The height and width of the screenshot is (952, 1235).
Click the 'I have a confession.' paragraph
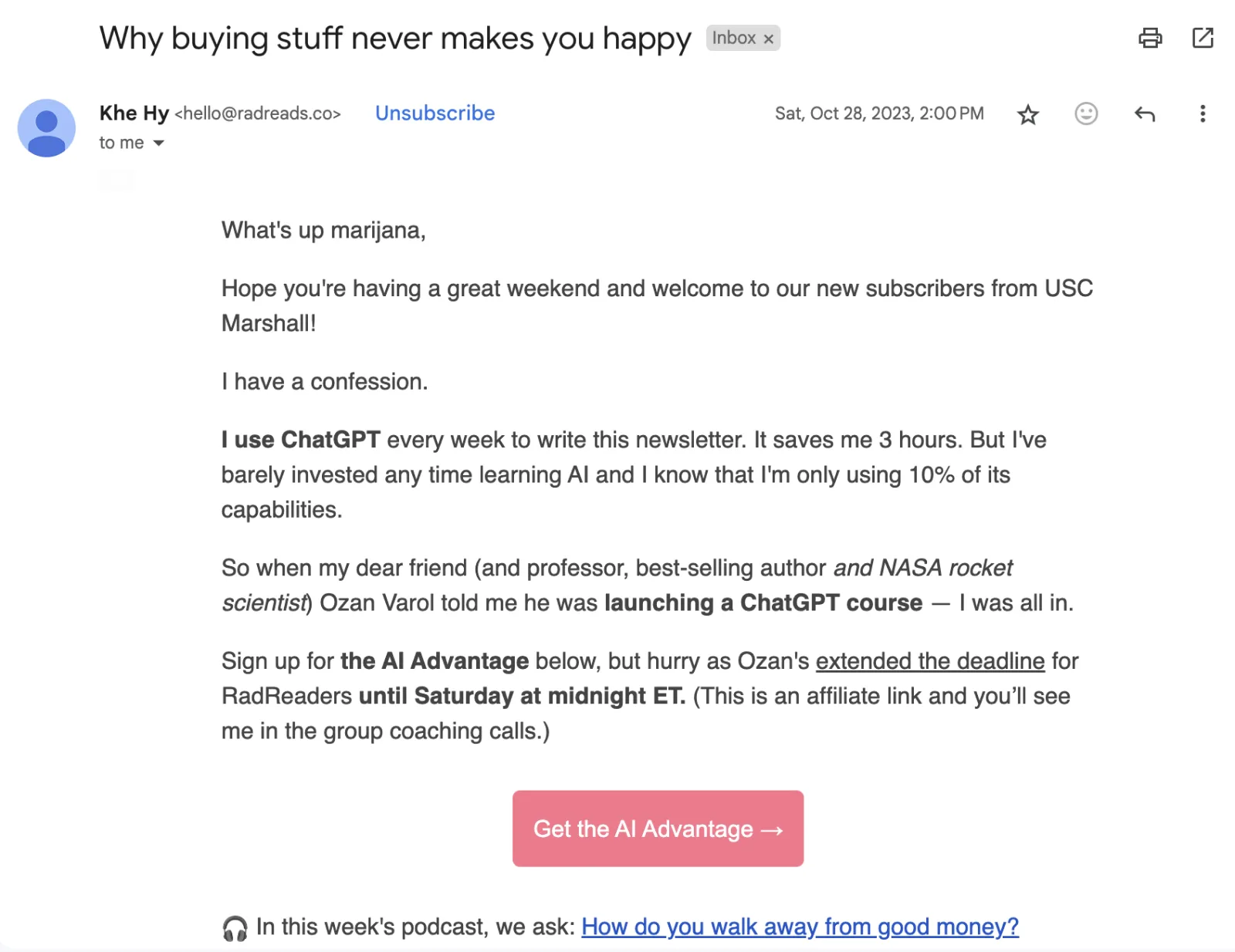[x=324, y=382]
